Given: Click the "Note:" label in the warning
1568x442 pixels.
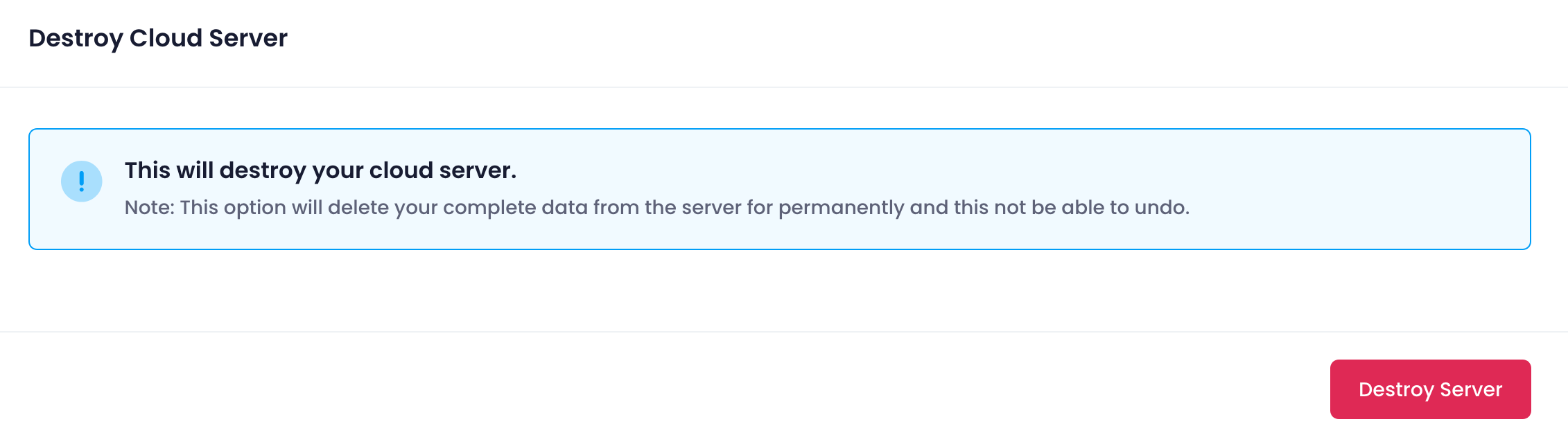Looking at the screenshot, I should click(x=149, y=208).
